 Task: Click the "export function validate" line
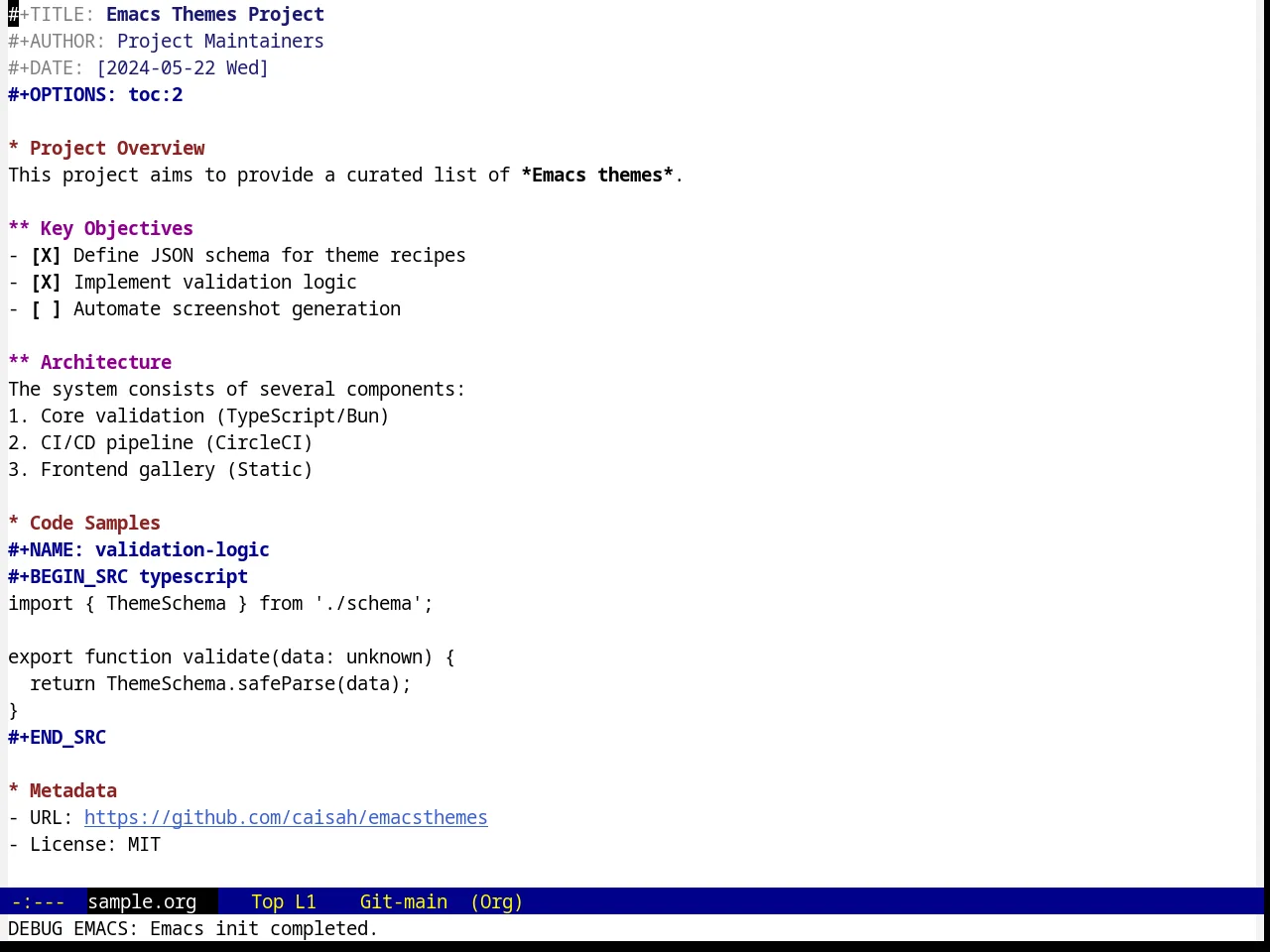231,657
